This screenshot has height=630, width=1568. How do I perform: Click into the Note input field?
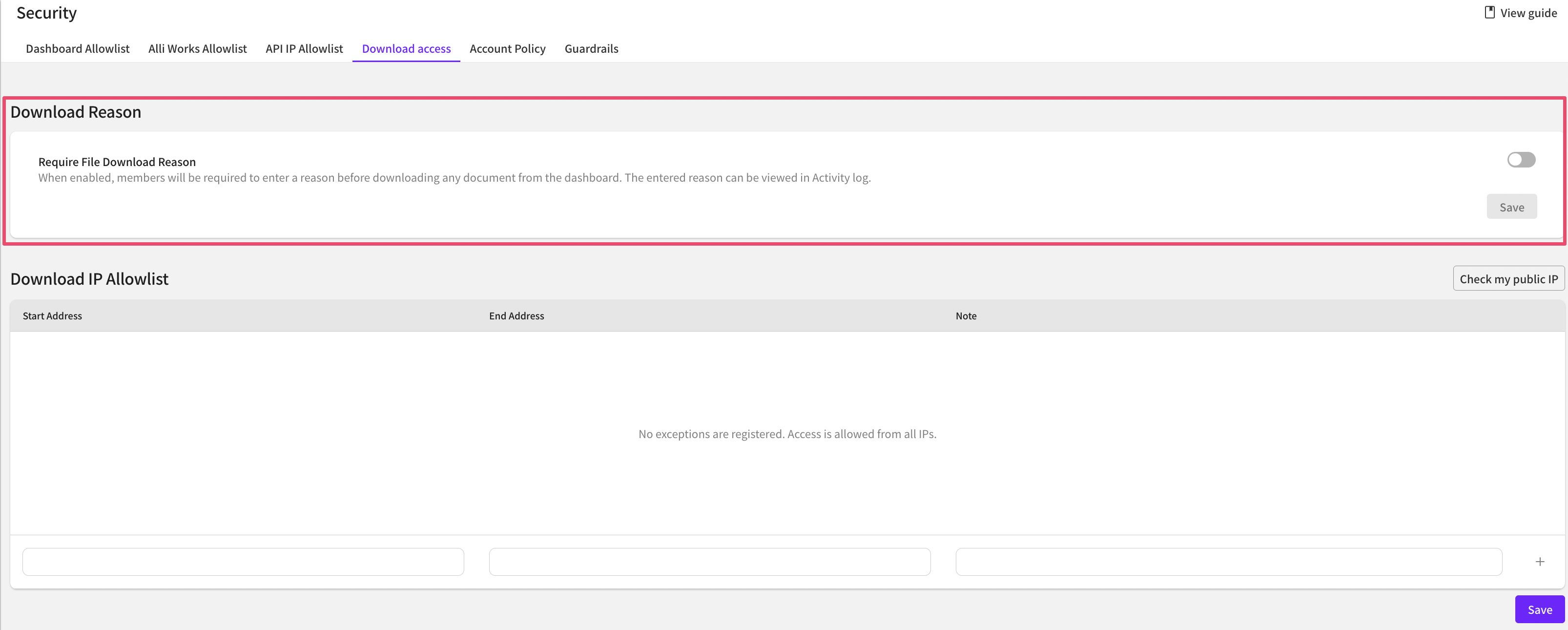[x=1228, y=562]
